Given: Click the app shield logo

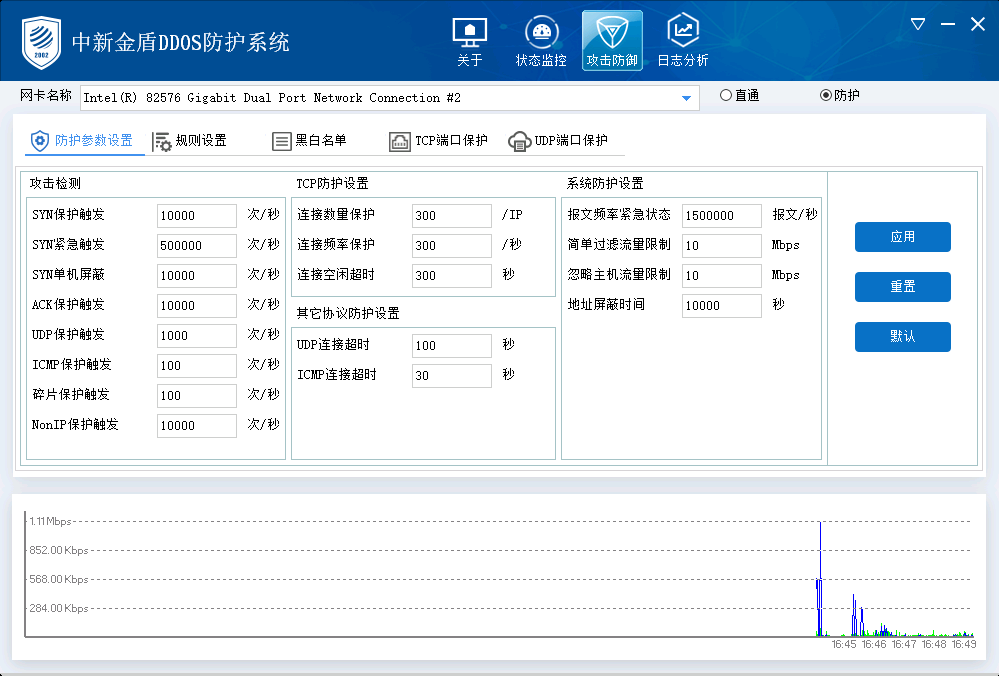Looking at the screenshot, I should tap(41, 41).
